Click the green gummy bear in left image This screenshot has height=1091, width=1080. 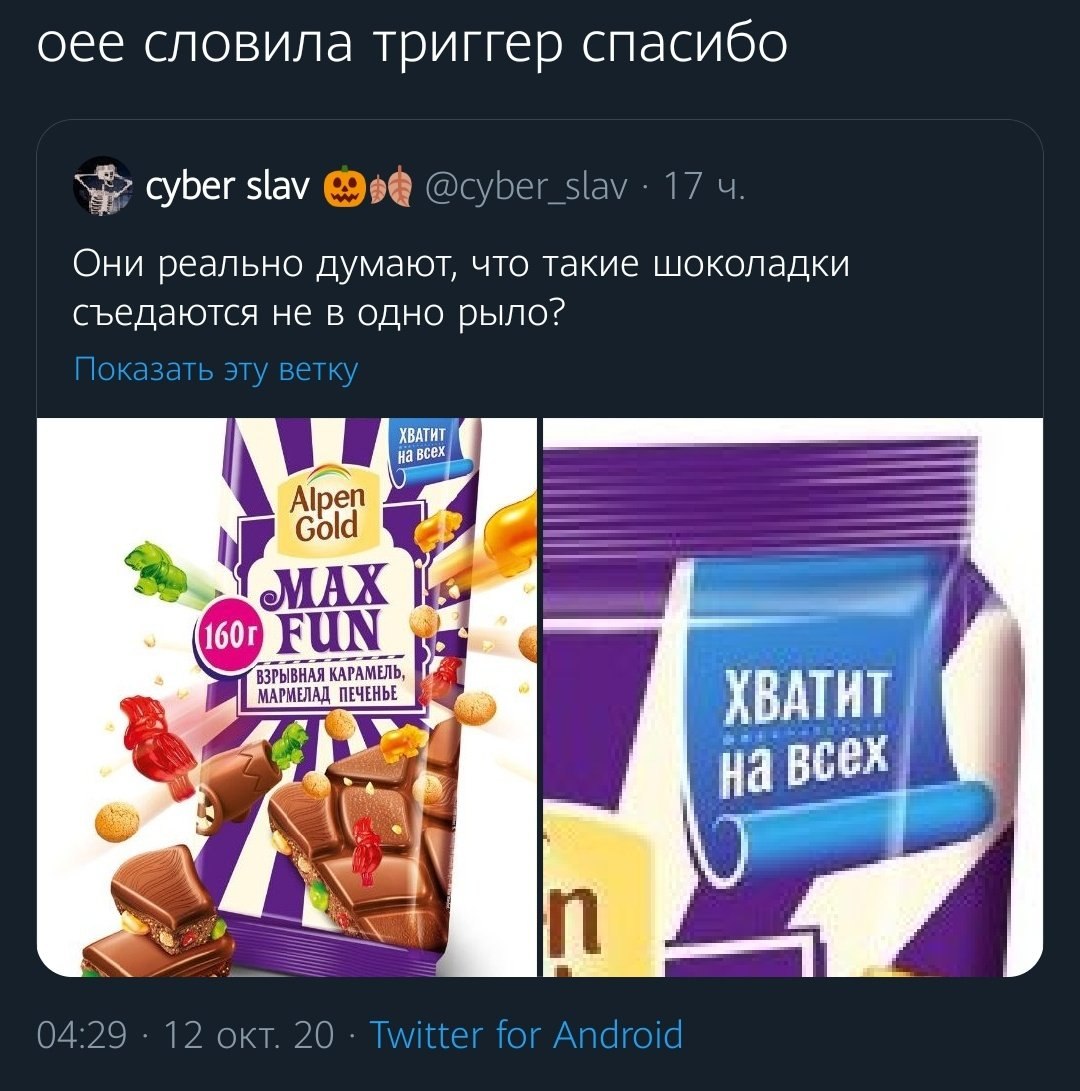coord(159,572)
